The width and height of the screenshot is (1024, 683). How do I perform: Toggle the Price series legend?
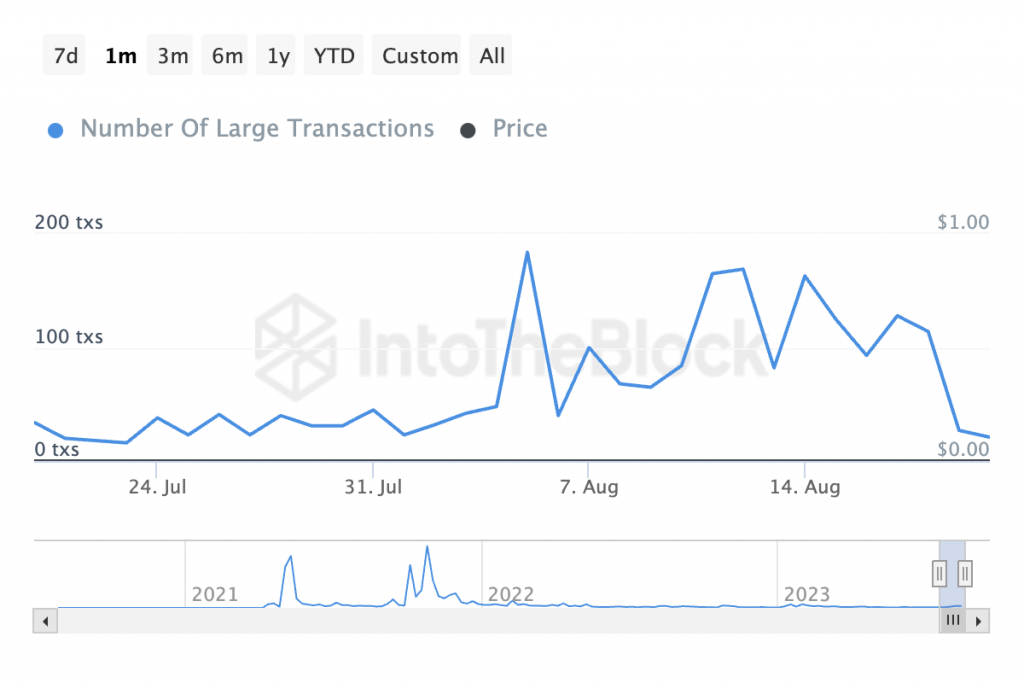[x=520, y=129]
